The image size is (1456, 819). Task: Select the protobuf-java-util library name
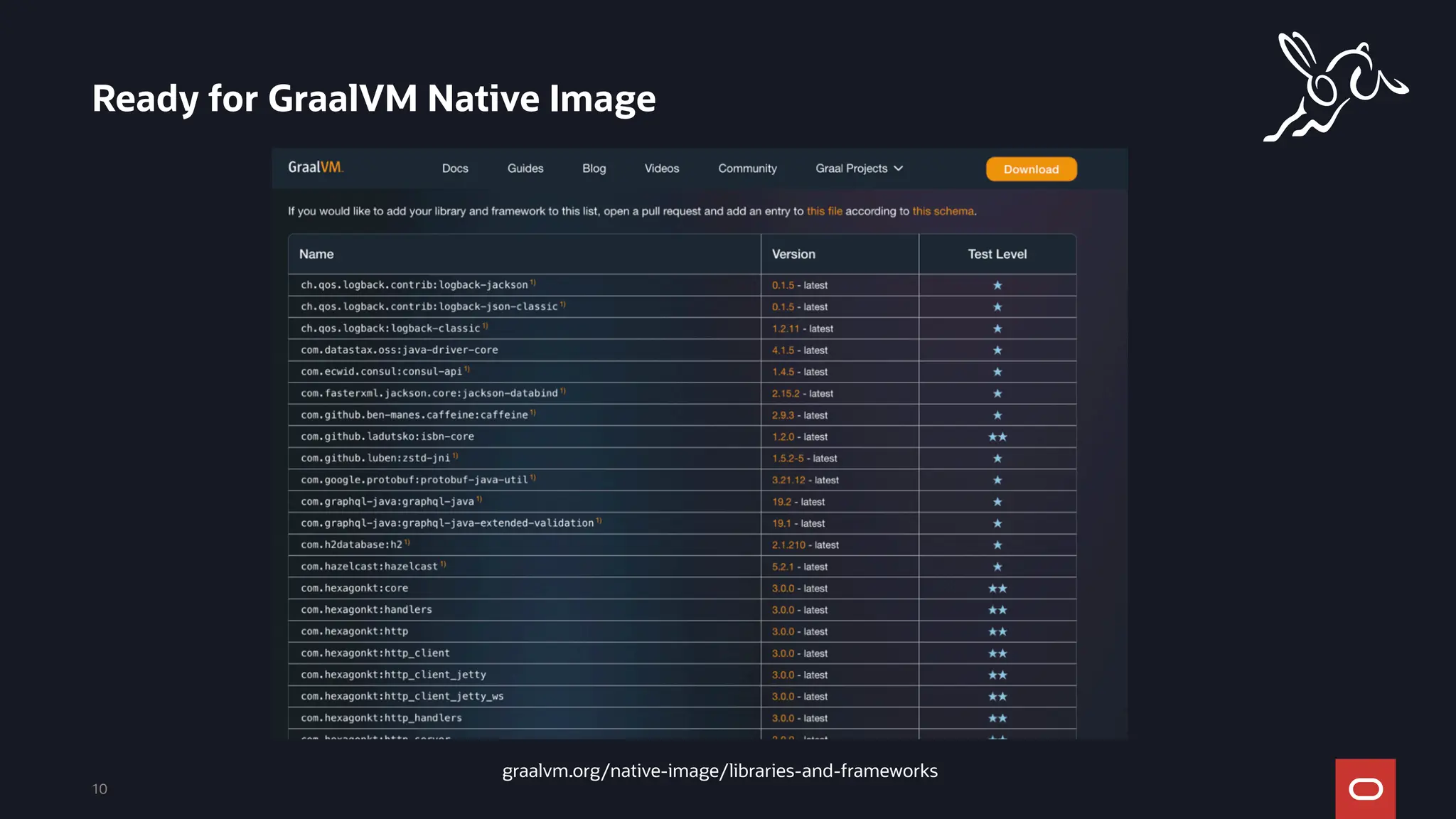414,480
